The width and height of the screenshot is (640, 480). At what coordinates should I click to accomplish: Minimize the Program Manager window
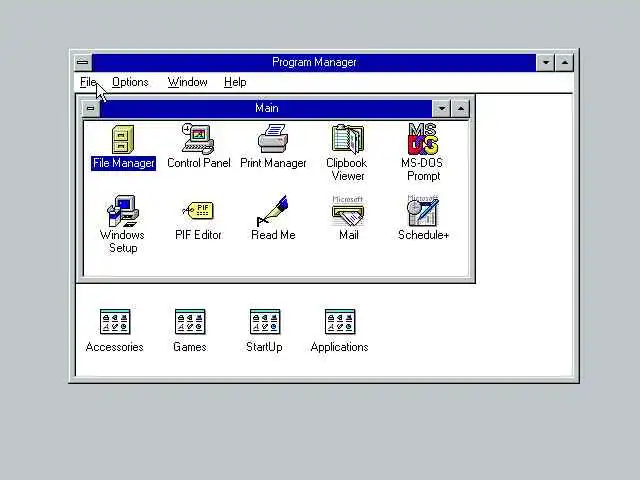click(546, 62)
